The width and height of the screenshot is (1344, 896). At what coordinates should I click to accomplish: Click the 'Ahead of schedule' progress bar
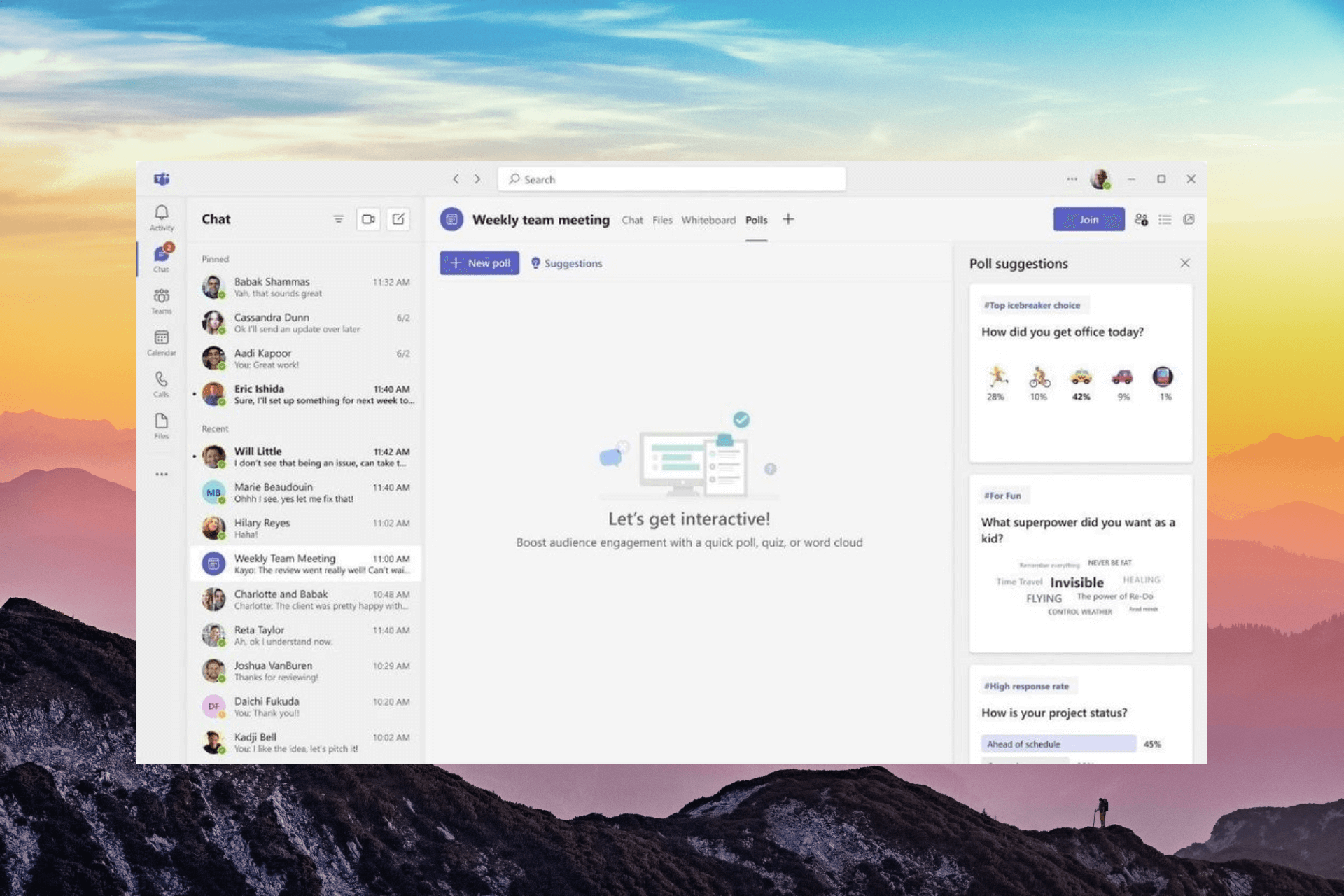(1058, 743)
